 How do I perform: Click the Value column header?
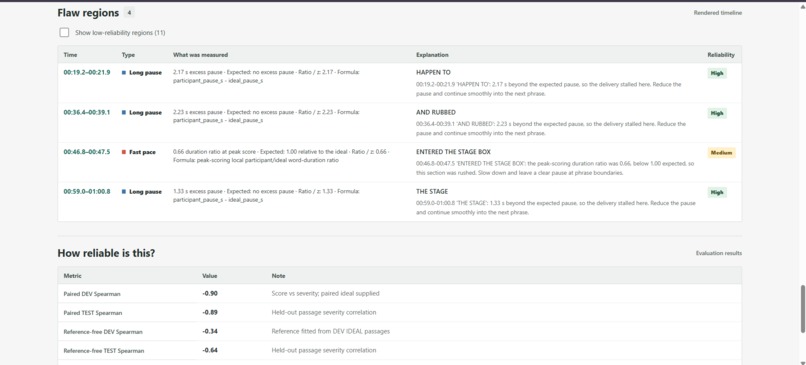pyautogui.click(x=210, y=276)
